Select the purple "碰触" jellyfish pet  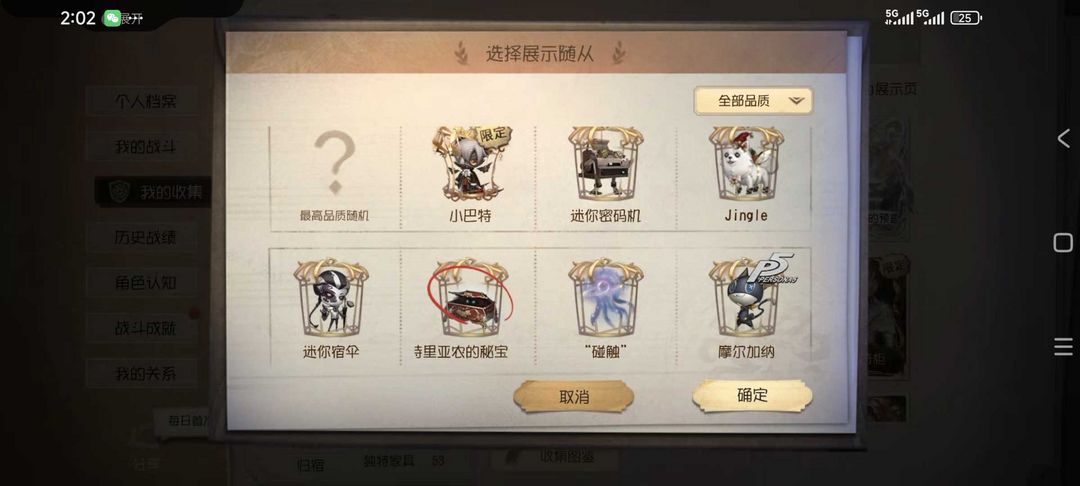[x=605, y=297]
